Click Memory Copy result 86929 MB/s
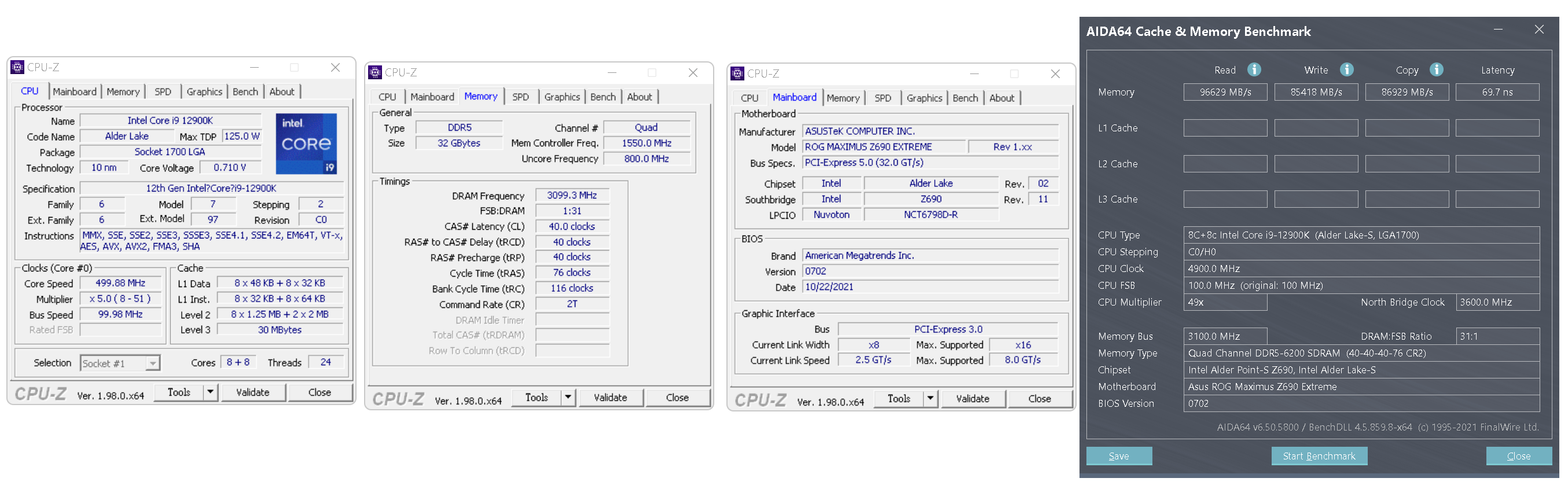Image resolution: width=1568 pixels, height=489 pixels. pos(1407,92)
